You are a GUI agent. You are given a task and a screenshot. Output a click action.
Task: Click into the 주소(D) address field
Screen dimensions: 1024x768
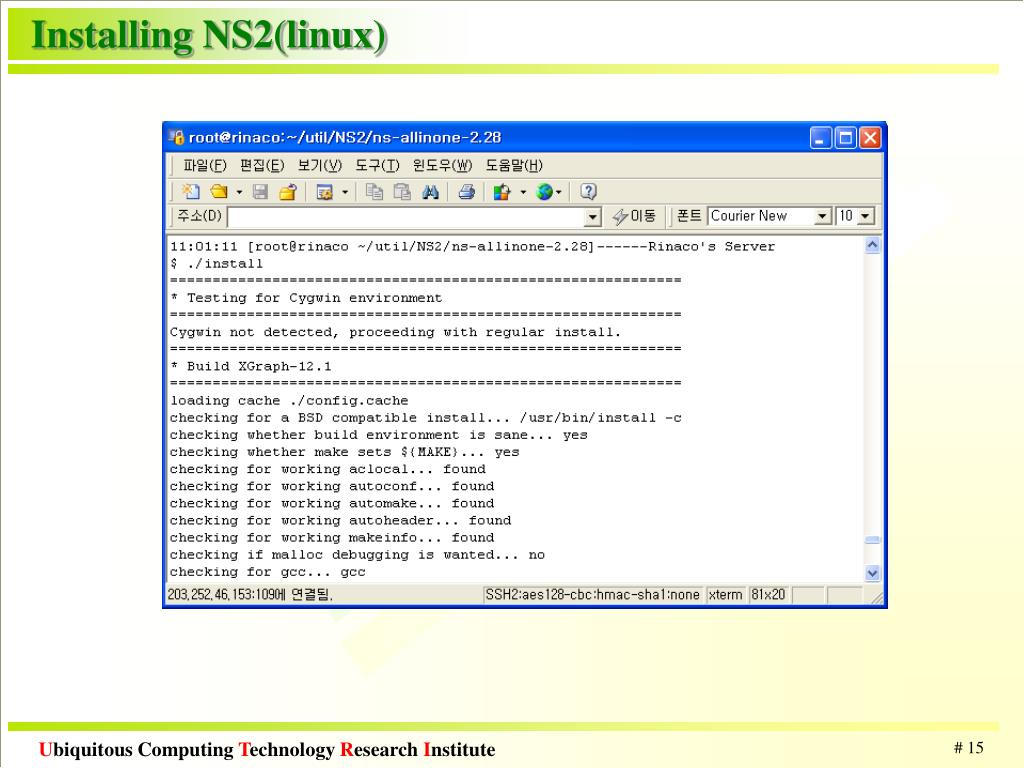pyautogui.click(x=406, y=216)
